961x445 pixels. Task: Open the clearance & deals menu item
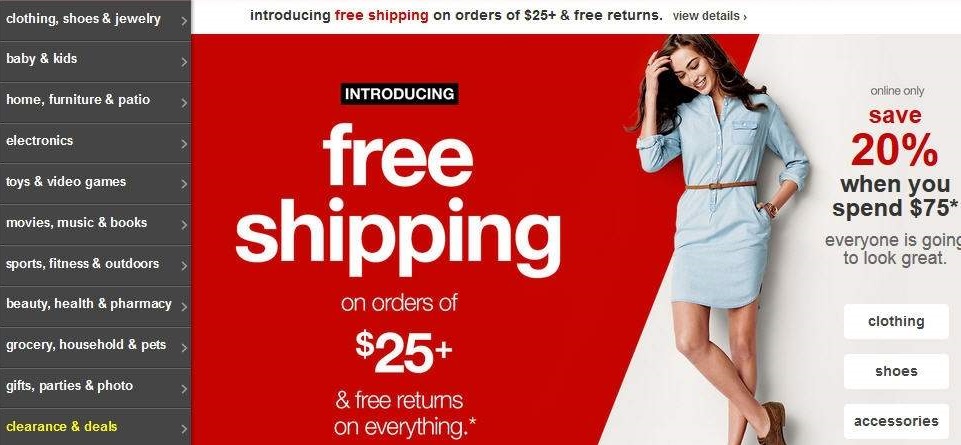click(x=96, y=427)
